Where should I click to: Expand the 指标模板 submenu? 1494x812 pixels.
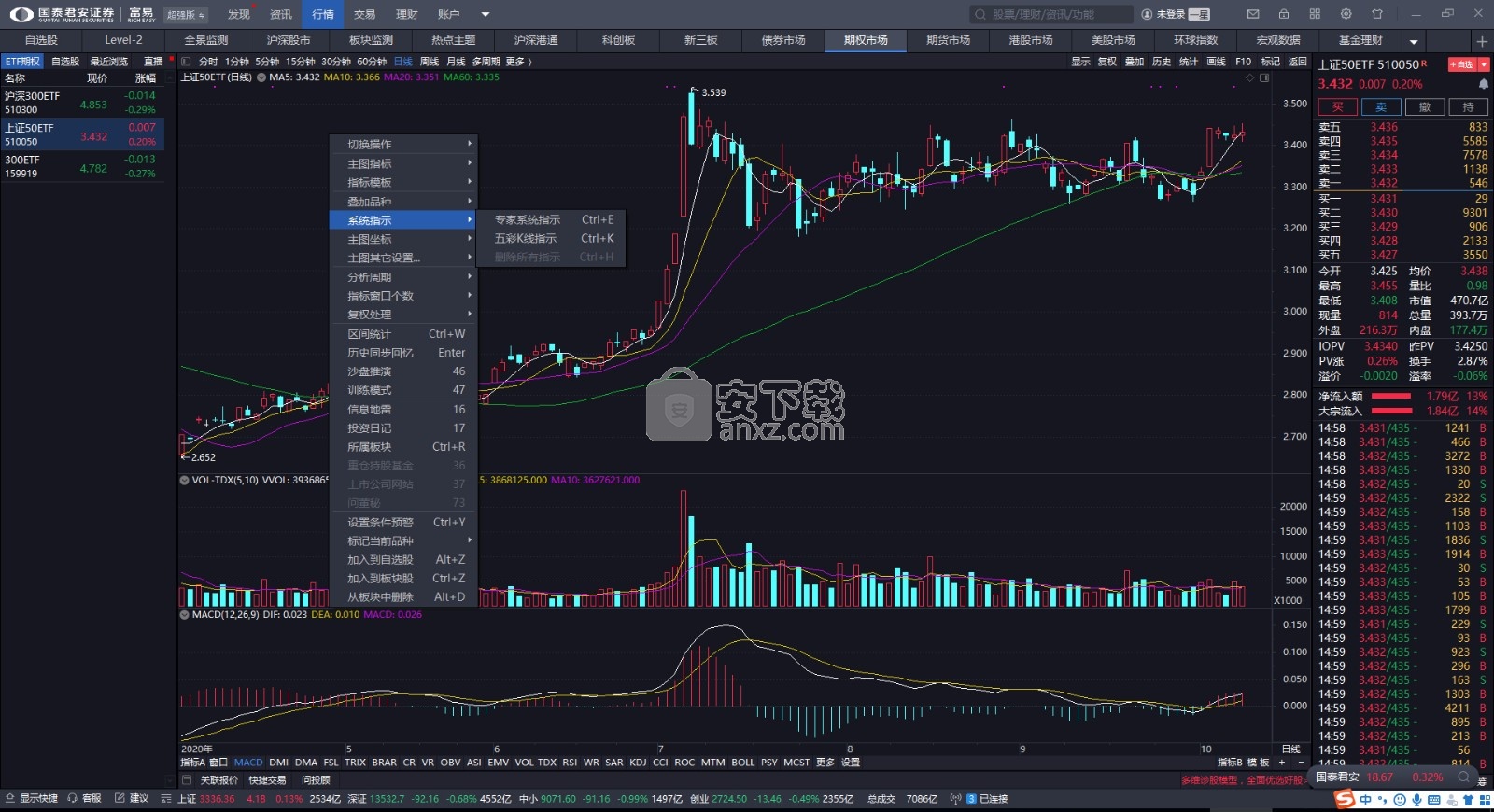pyautogui.click(x=404, y=182)
